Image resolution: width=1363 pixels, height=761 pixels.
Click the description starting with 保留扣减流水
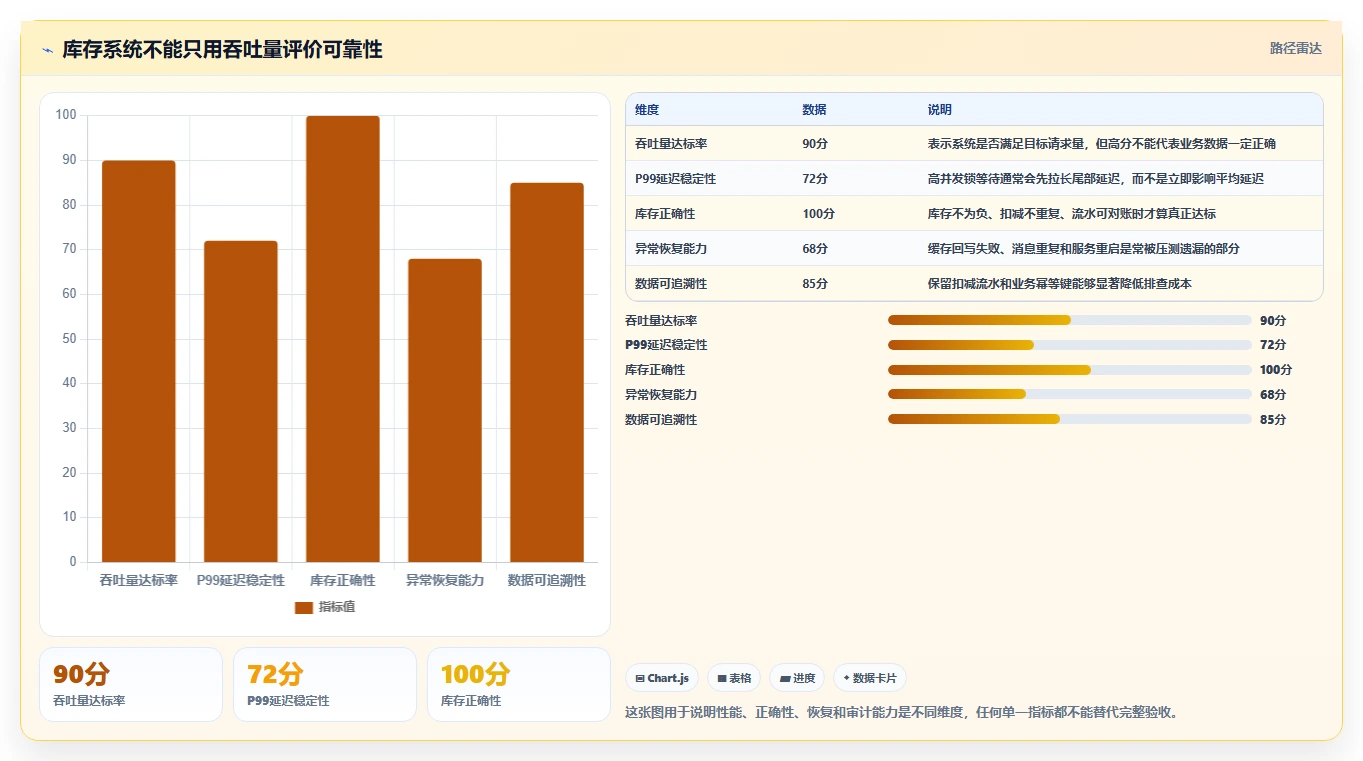coord(1060,284)
